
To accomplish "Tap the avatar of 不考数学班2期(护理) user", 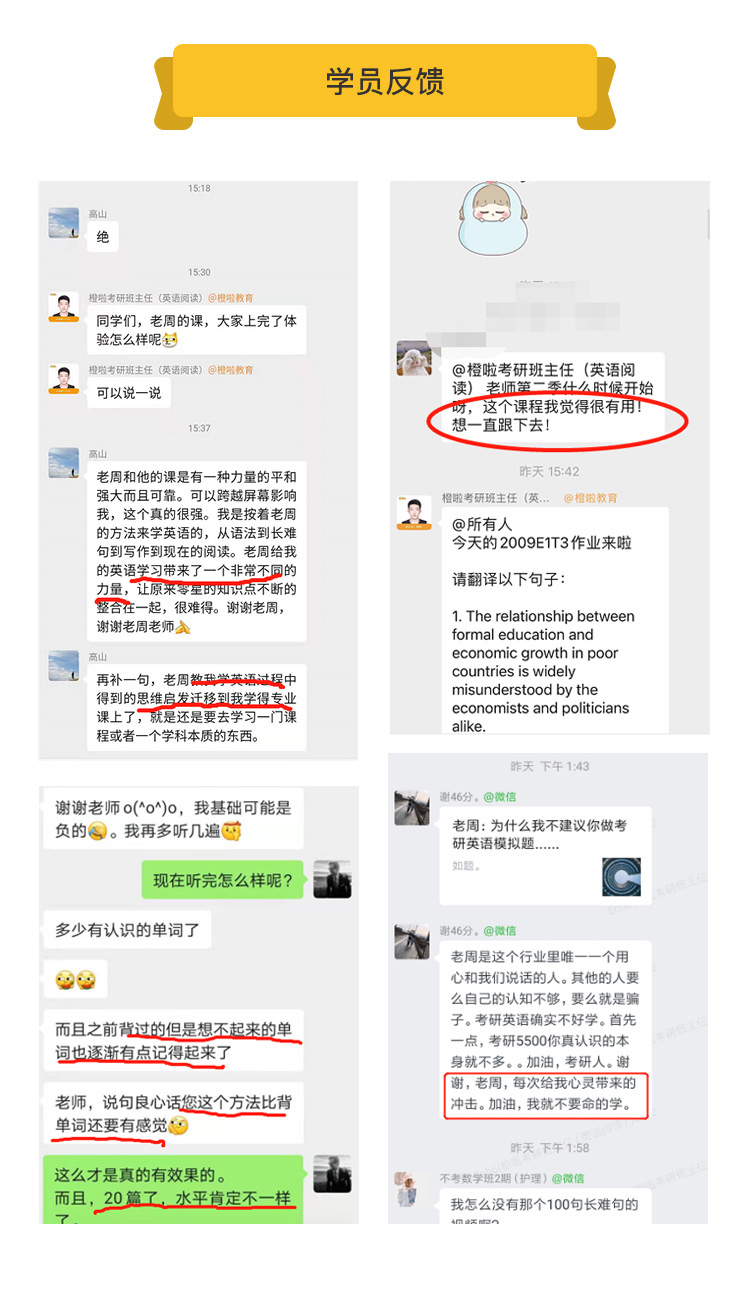I will 407,1186.
